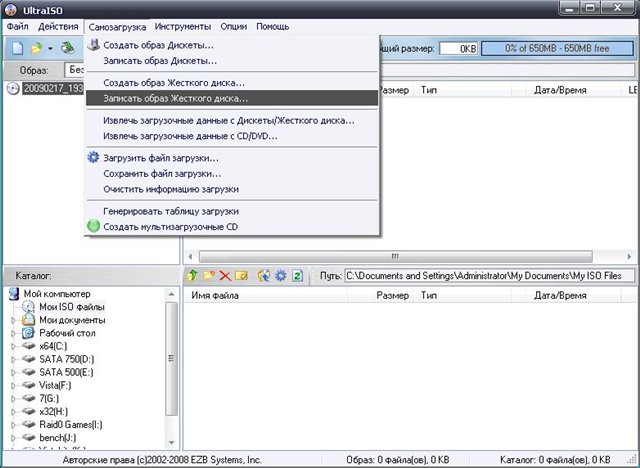Click the drive icon of x64(C:)
Screen dimensions: 640x468
(29, 346)
